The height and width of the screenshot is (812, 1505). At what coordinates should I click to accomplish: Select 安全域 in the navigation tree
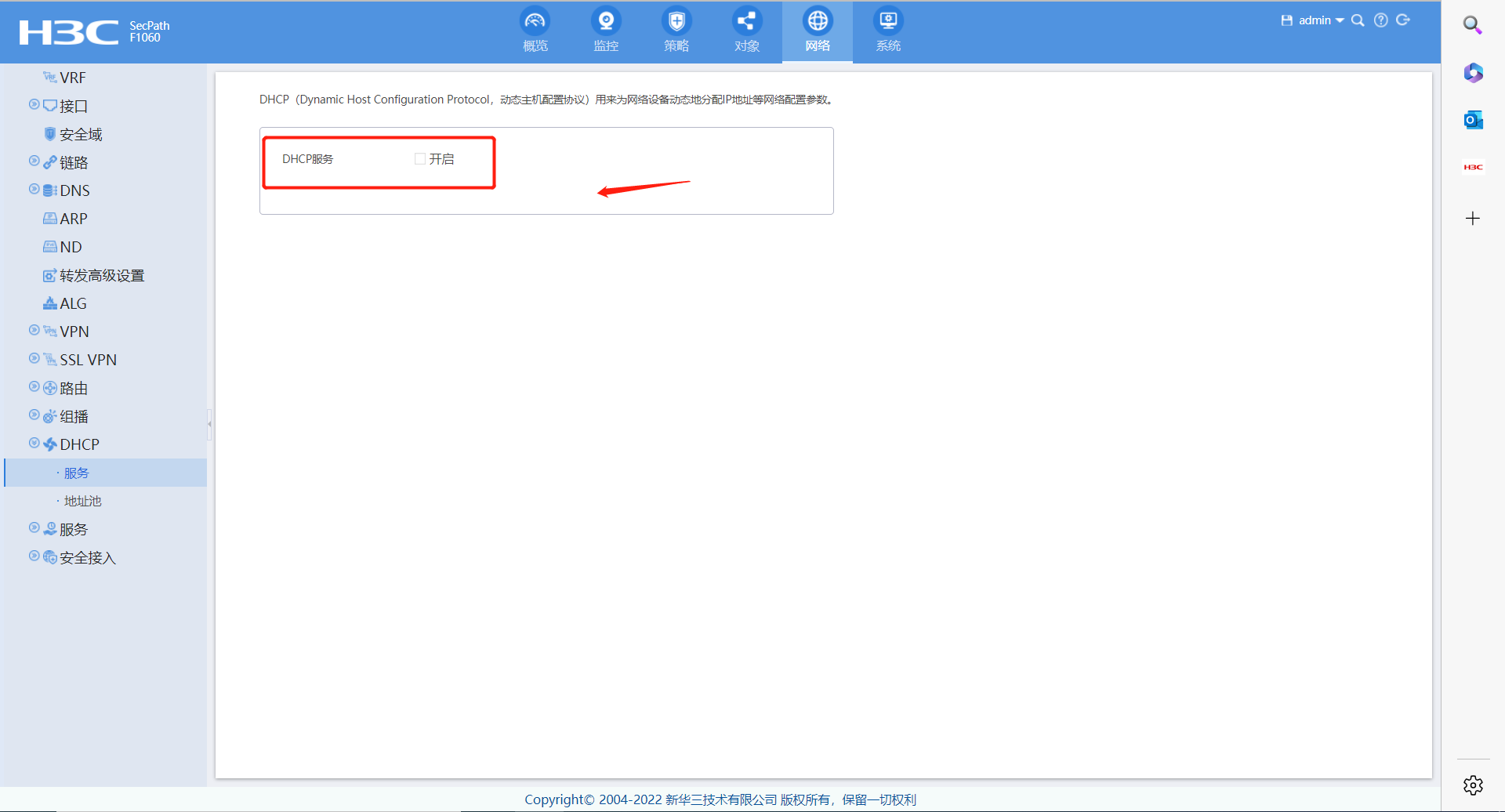click(82, 134)
